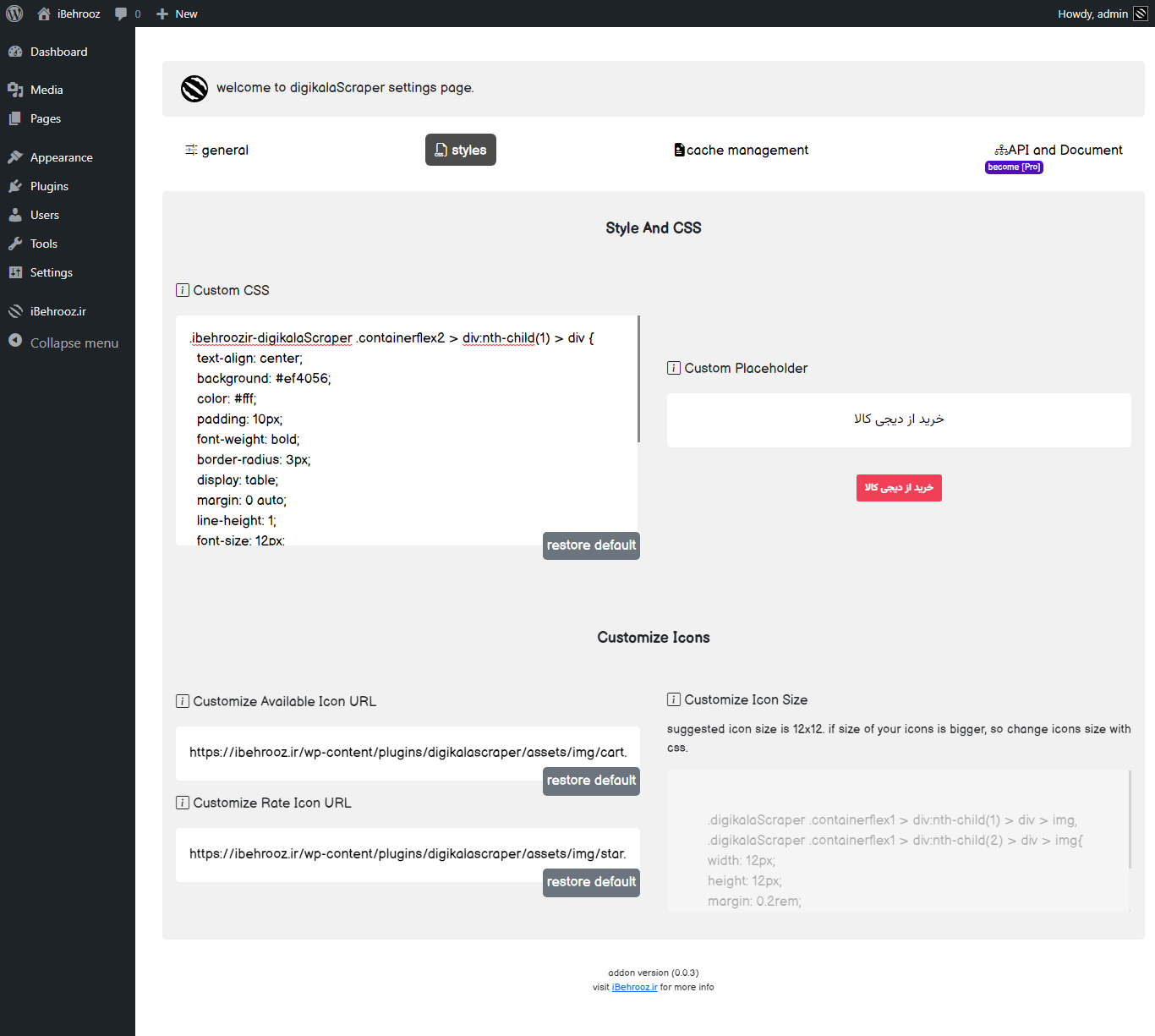1155x1036 pixels.
Task: Click the WordPress logo icon in admin bar
Action: (14, 14)
